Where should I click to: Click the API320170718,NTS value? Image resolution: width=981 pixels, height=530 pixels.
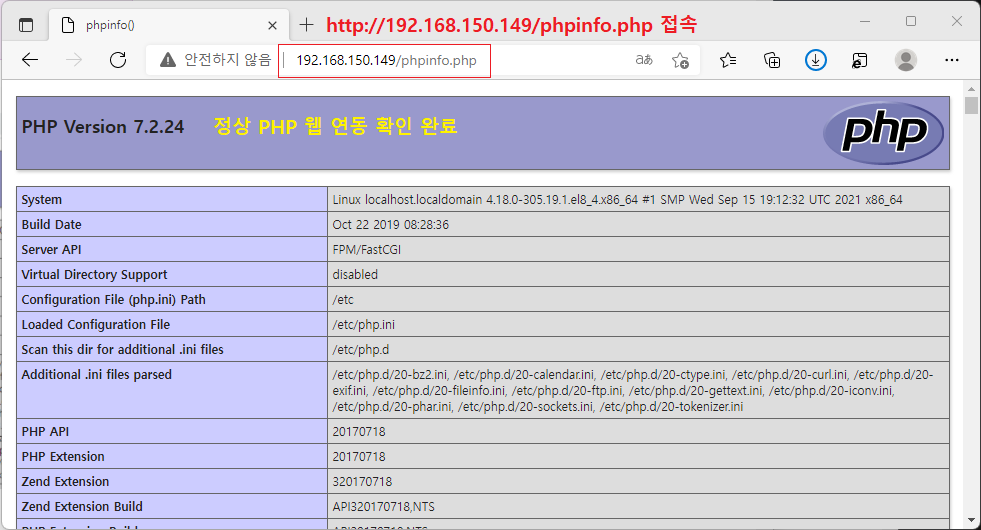[383, 507]
